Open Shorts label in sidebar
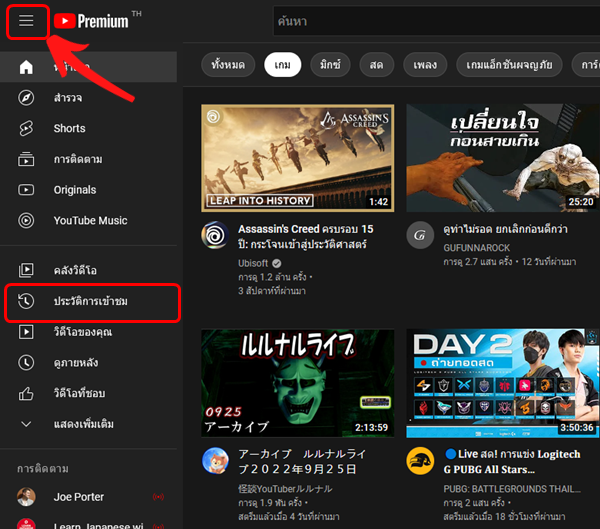Screen dimensions: 600x529 point(69,128)
